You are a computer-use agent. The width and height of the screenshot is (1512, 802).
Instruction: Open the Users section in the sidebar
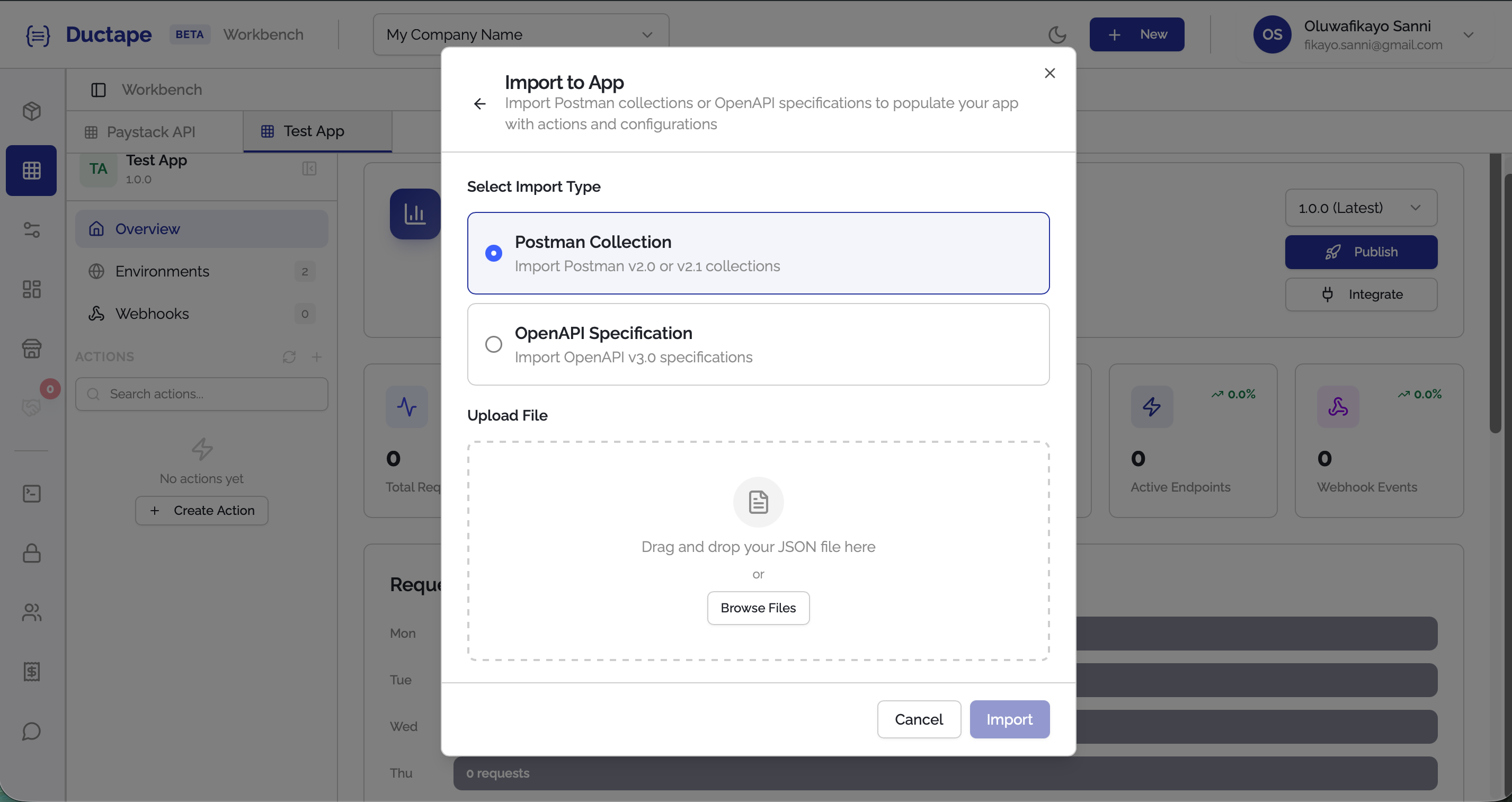[31, 613]
